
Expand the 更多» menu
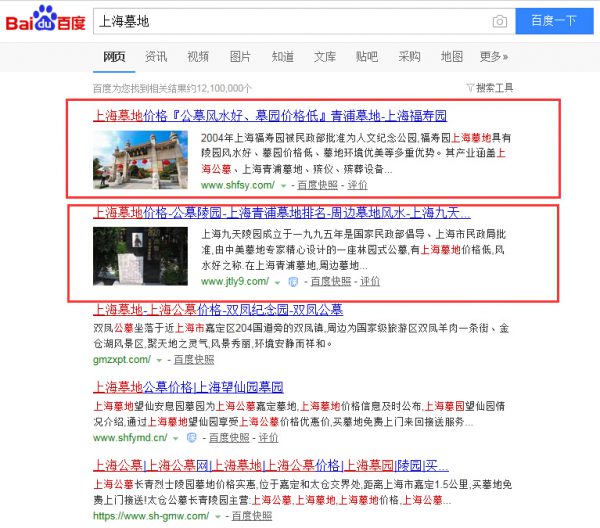click(494, 57)
